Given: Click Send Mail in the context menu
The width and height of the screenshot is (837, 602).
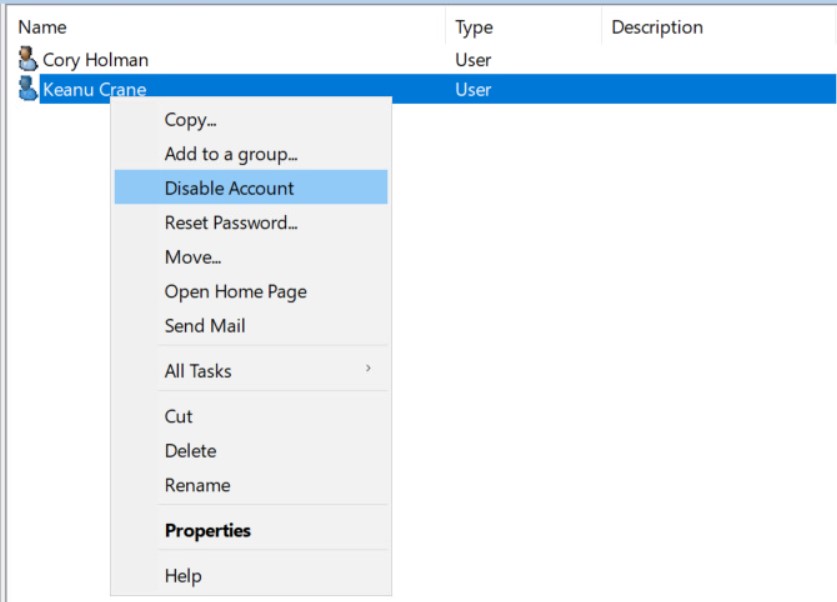Looking at the screenshot, I should 205,326.
